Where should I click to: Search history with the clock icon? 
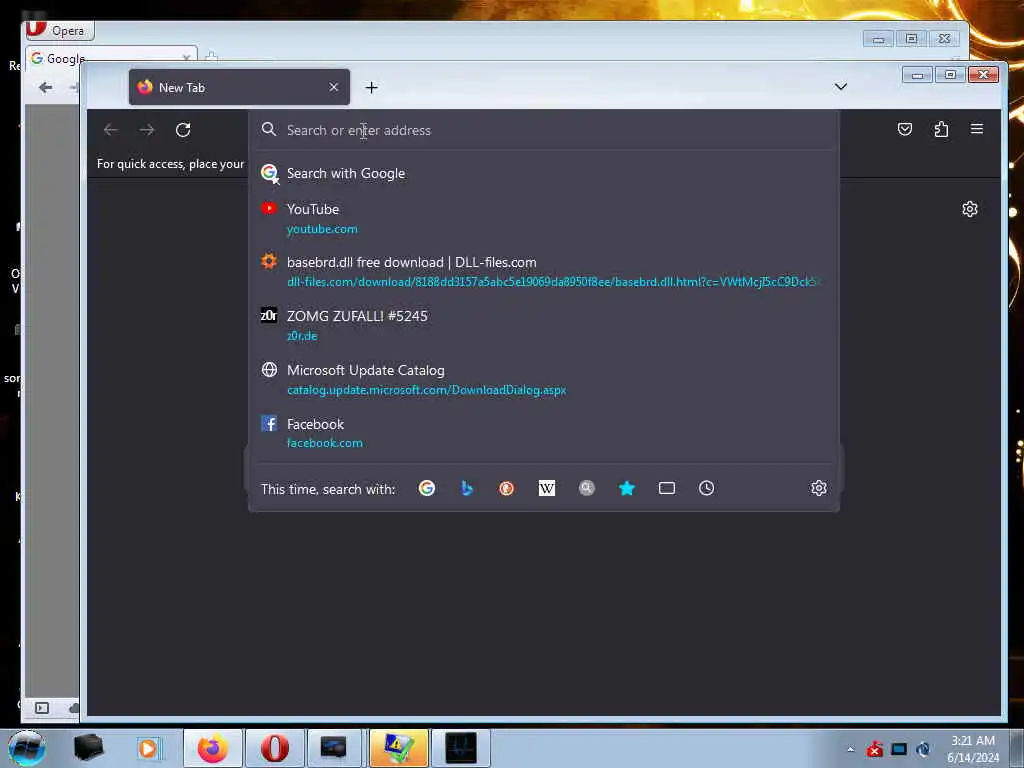(707, 488)
